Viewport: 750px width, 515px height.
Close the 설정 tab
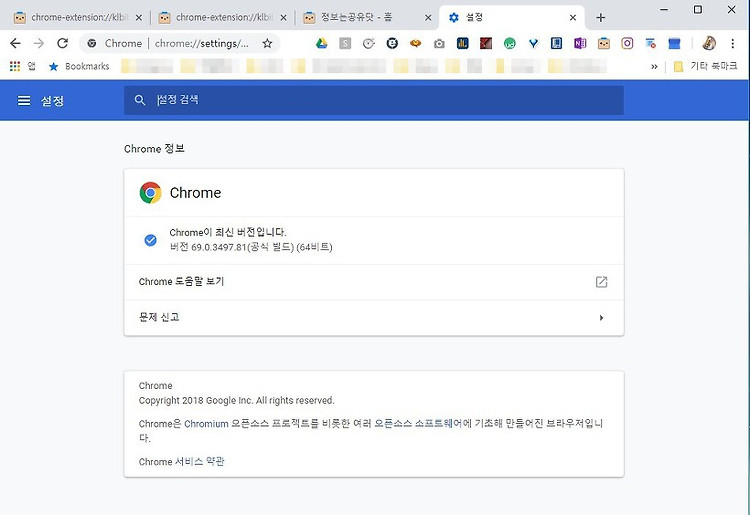[573, 18]
